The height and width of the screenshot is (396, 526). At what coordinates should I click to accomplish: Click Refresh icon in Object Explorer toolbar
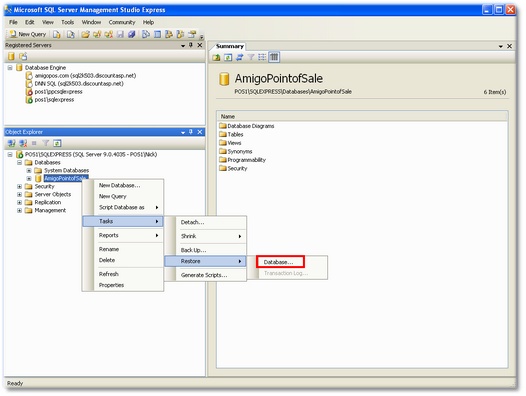point(57,143)
